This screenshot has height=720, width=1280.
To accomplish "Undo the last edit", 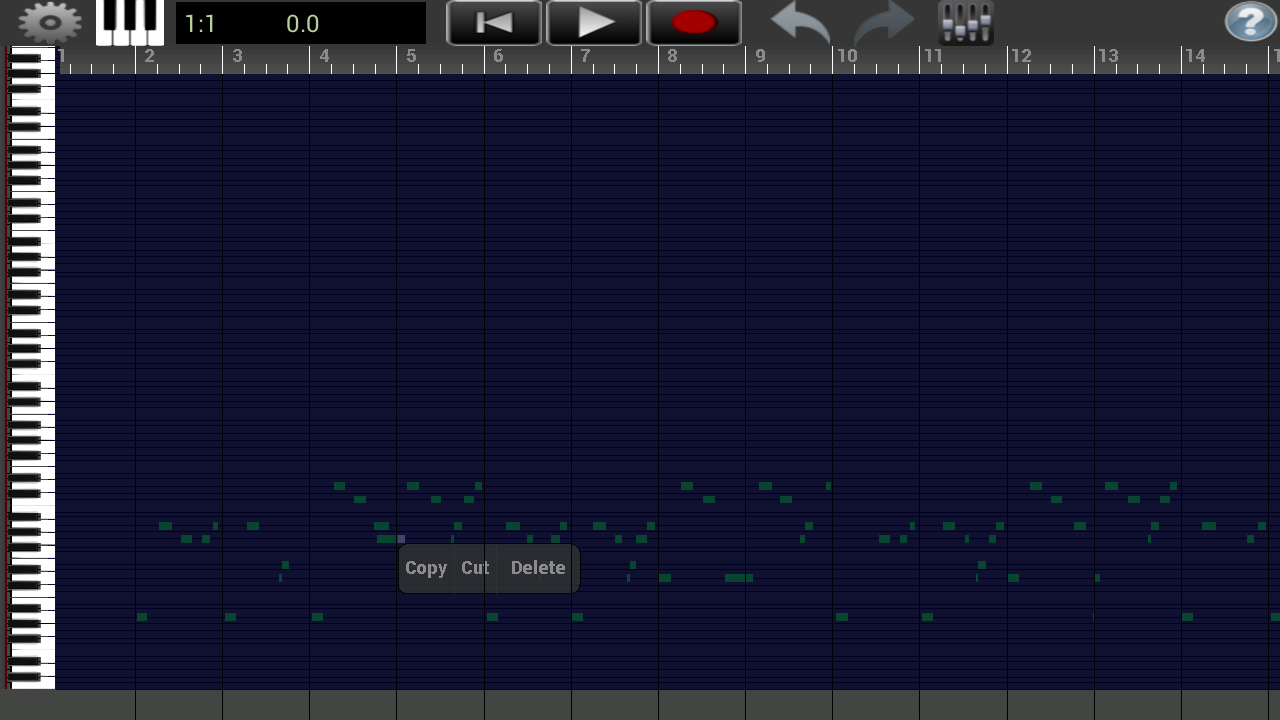I will (x=798, y=20).
